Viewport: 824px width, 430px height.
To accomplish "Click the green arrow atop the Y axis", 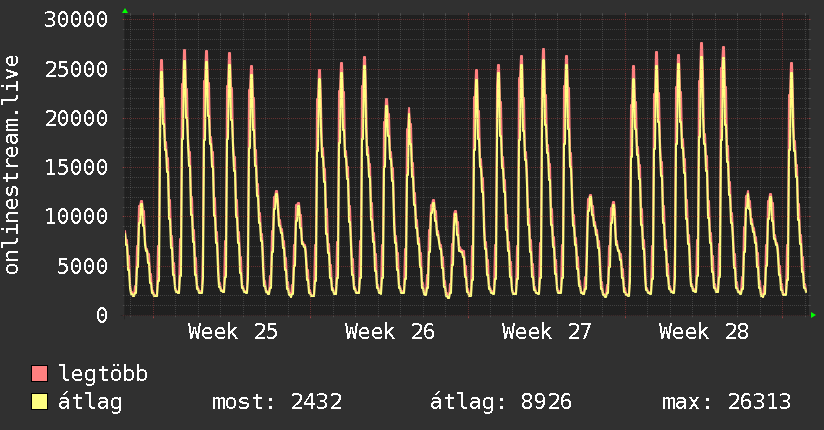I will click(125, 11).
